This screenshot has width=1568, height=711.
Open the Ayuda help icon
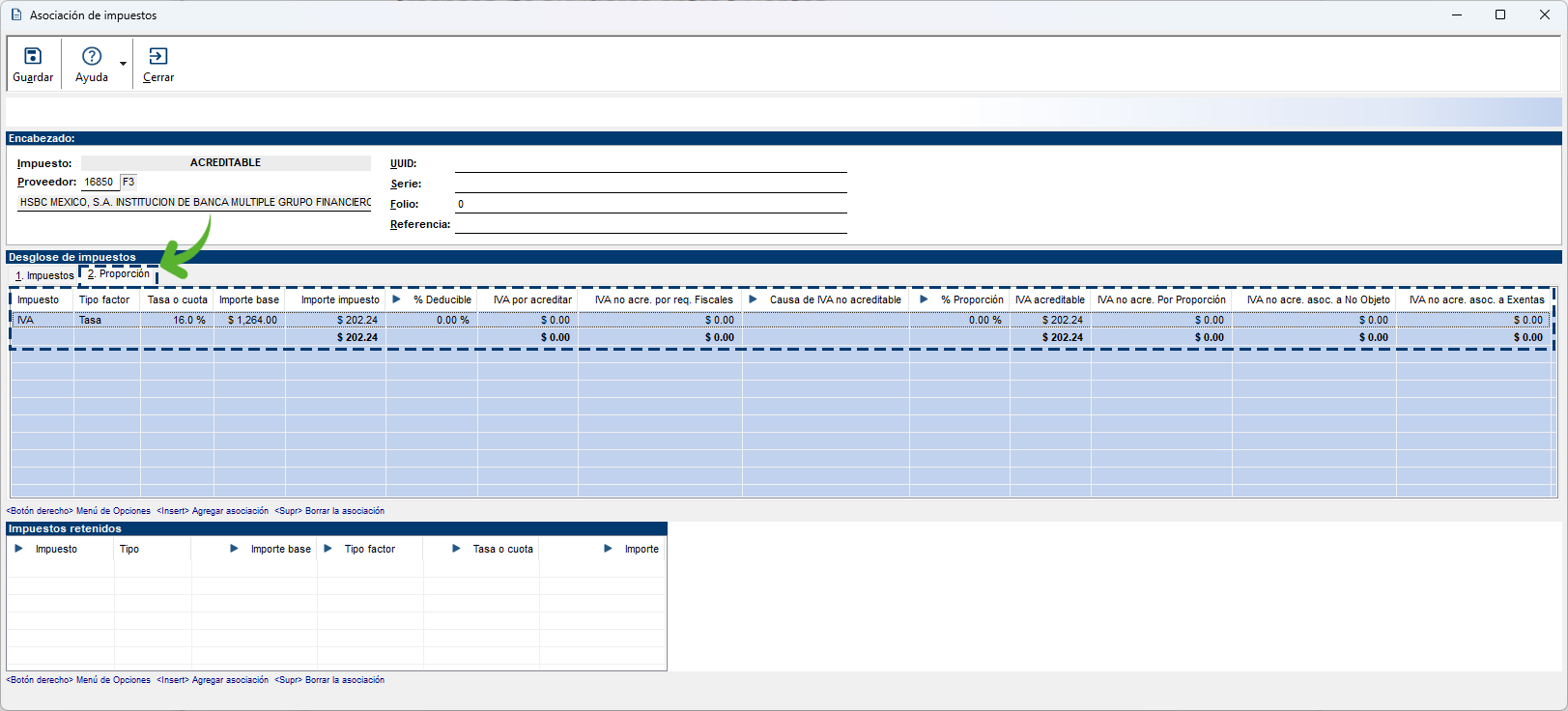92,56
